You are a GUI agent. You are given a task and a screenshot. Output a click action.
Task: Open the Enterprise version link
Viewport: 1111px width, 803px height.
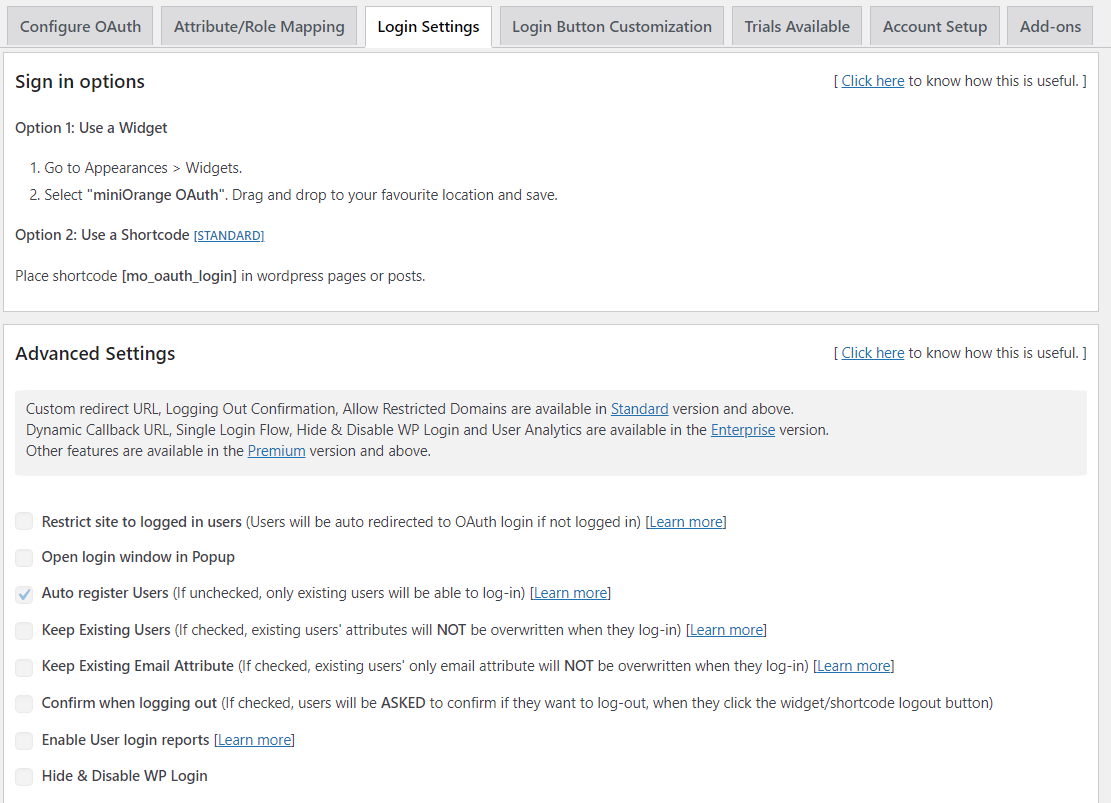743,430
